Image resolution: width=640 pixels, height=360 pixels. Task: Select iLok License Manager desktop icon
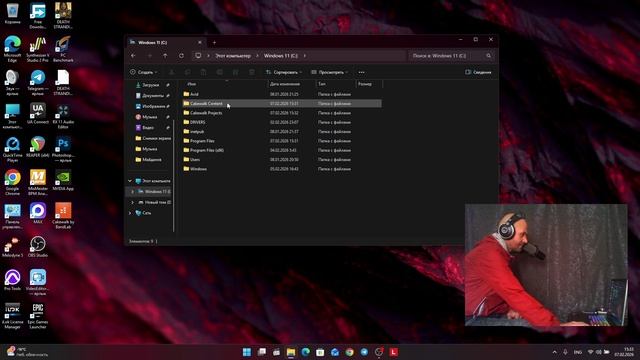tap(13, 316)
